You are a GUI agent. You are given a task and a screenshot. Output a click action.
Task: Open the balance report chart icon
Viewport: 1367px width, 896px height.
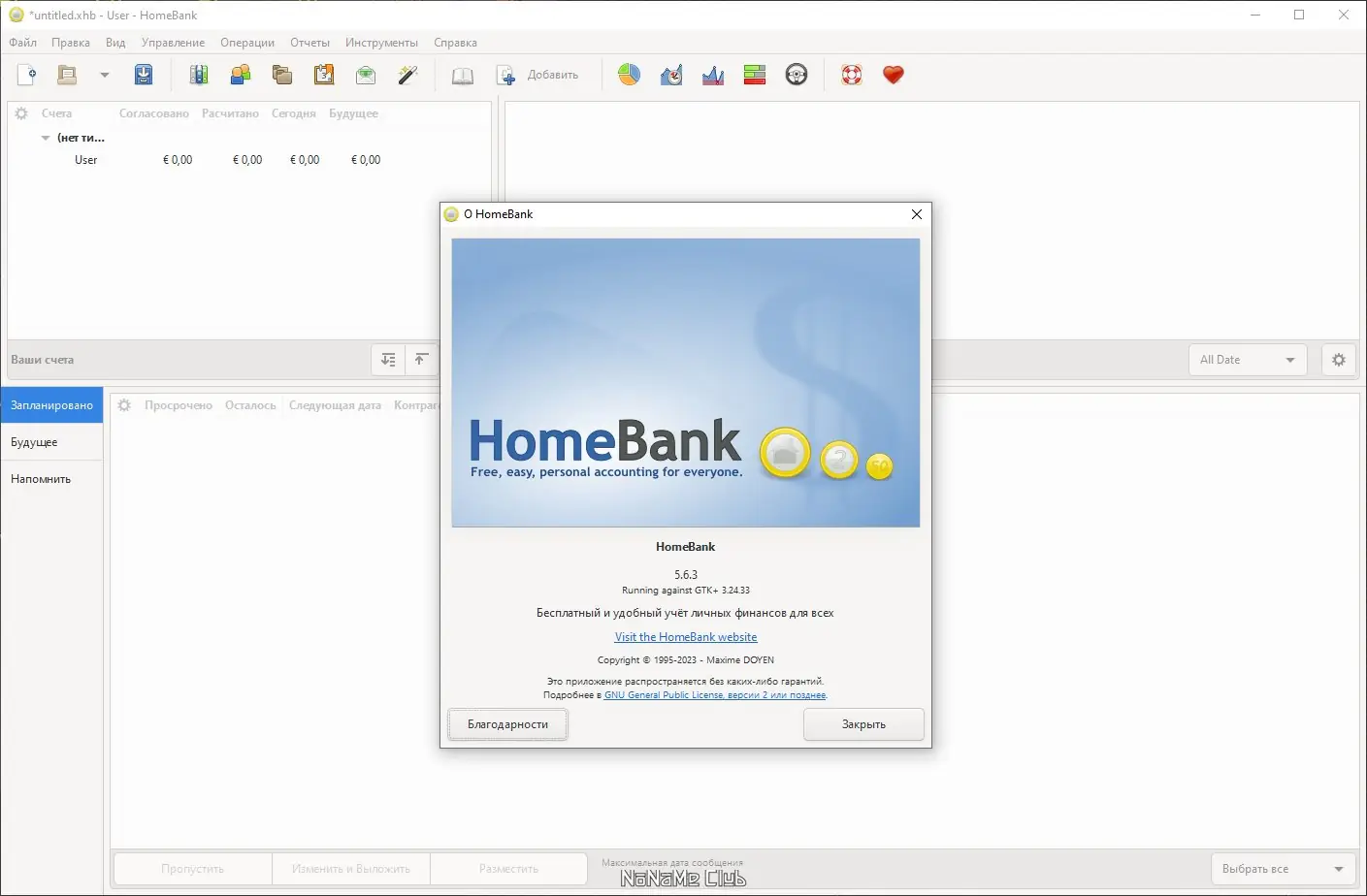[x=713, y=75]
